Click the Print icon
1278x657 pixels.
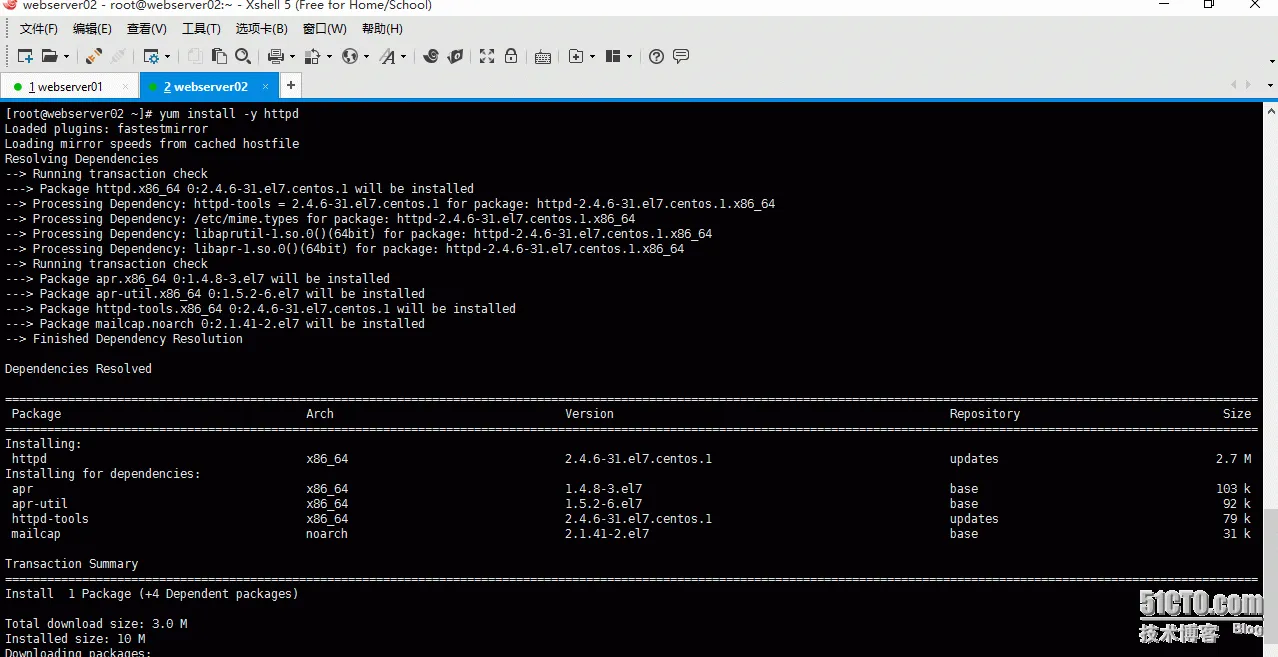click(275, 56)
